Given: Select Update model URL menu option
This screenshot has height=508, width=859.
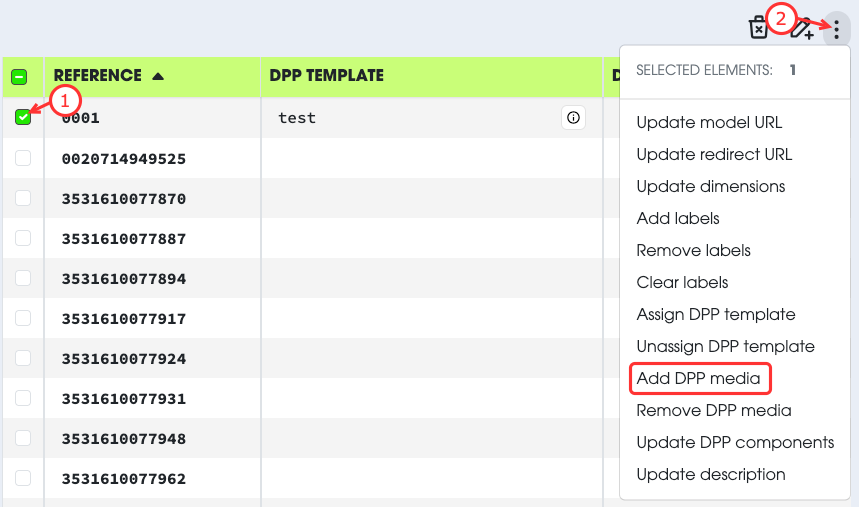Looking at the screenshot, I should [x=709, y=122].
